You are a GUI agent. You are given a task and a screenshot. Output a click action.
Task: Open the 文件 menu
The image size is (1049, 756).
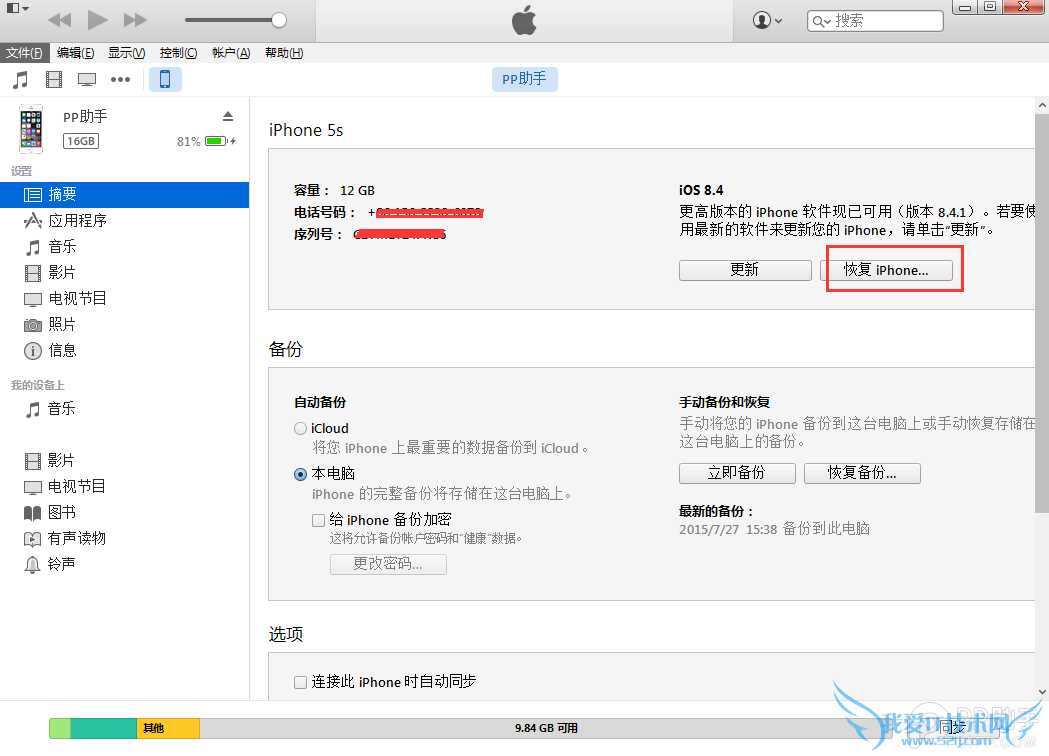tap(25, 52)
